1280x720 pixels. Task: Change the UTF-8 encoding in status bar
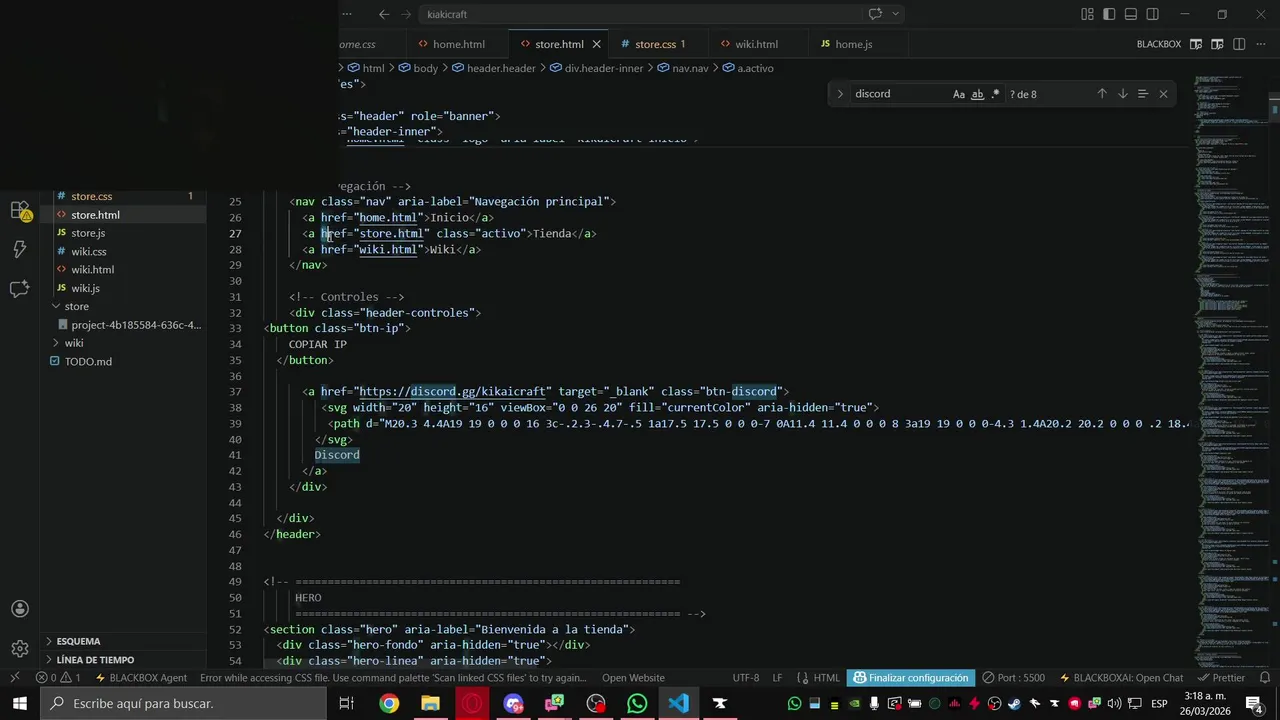point(746,678)
